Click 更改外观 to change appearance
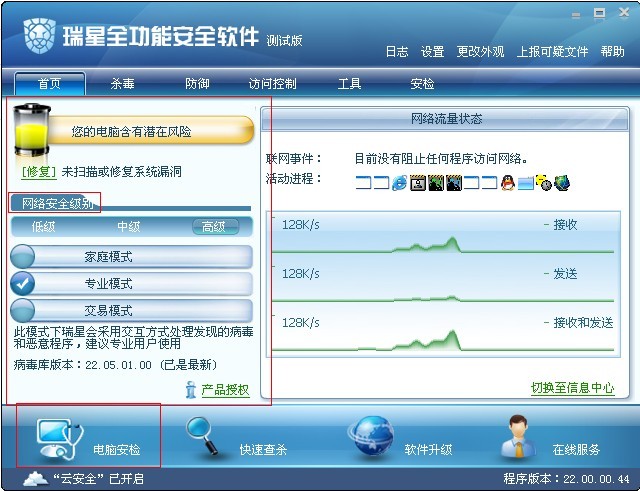640x491 pixels. click(x=480, y=51)
